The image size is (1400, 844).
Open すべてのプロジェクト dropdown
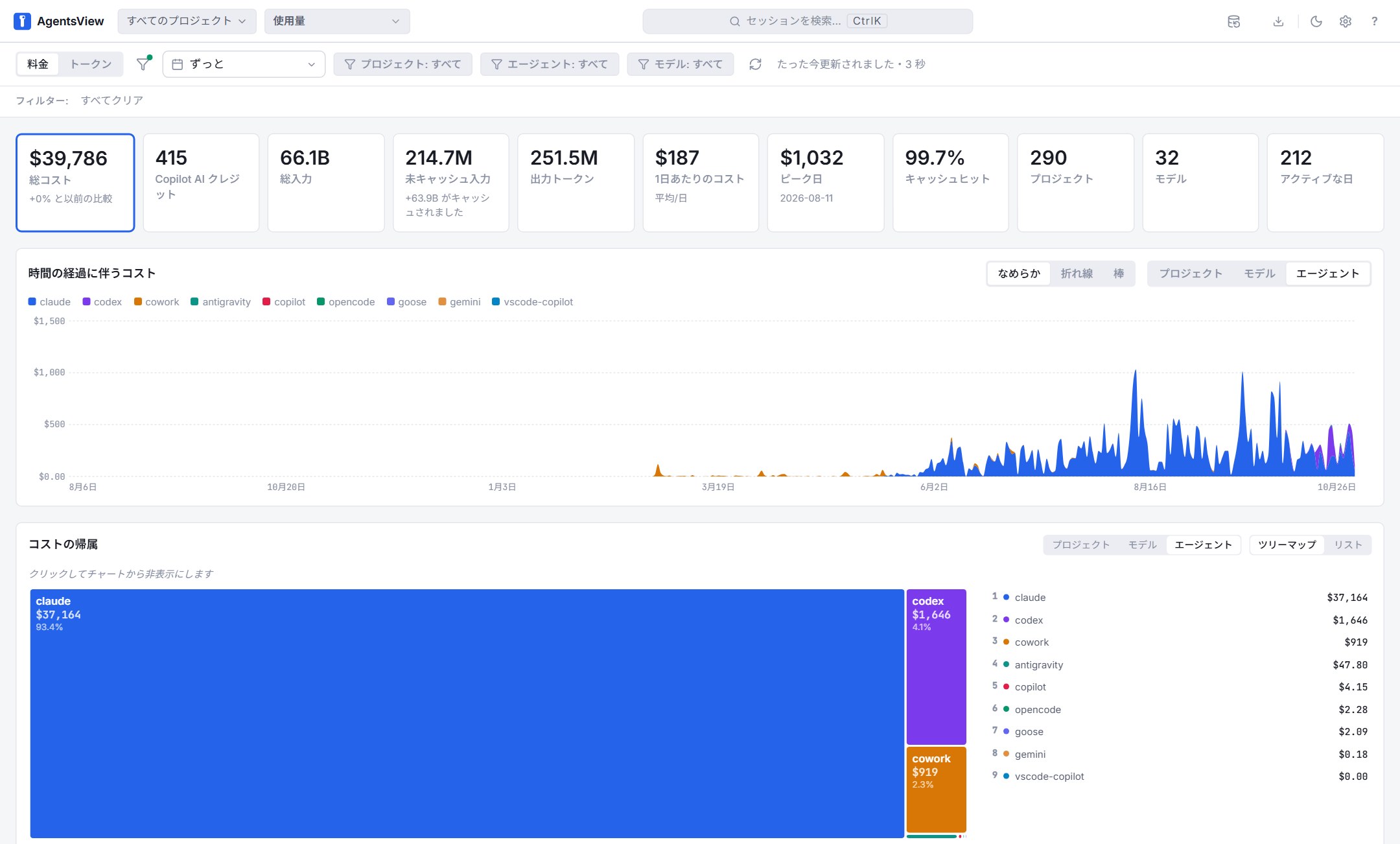(187, 21)
